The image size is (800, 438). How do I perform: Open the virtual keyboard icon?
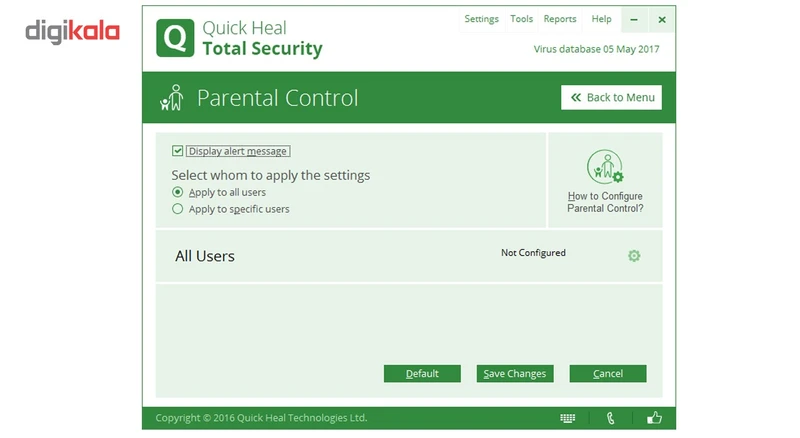(x=568, y=418)
